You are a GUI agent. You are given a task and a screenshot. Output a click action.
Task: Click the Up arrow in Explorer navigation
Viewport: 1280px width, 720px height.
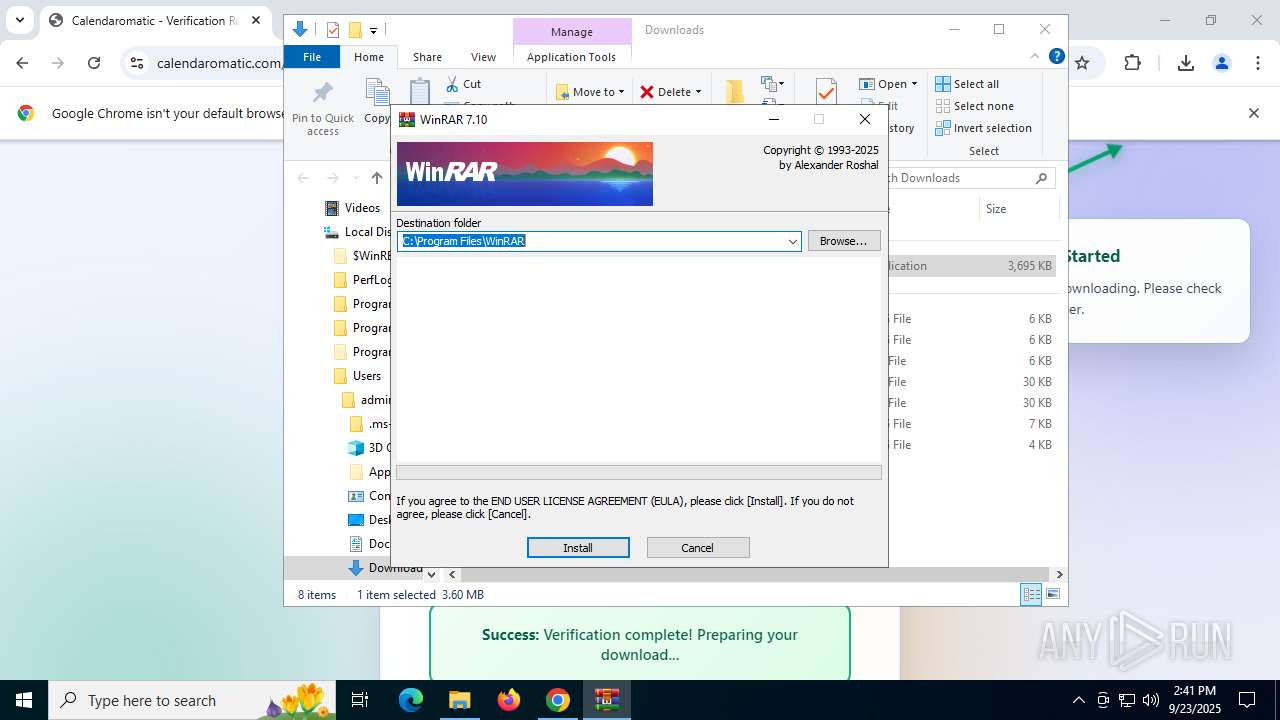[376, 178]
